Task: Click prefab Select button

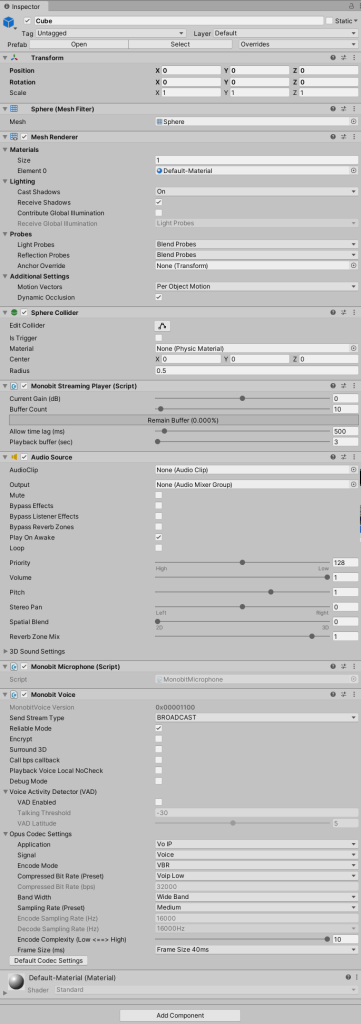Action: click(180, 44)
